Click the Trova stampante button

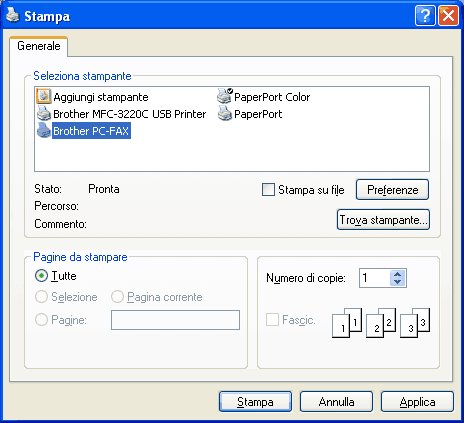click(383, 220)
